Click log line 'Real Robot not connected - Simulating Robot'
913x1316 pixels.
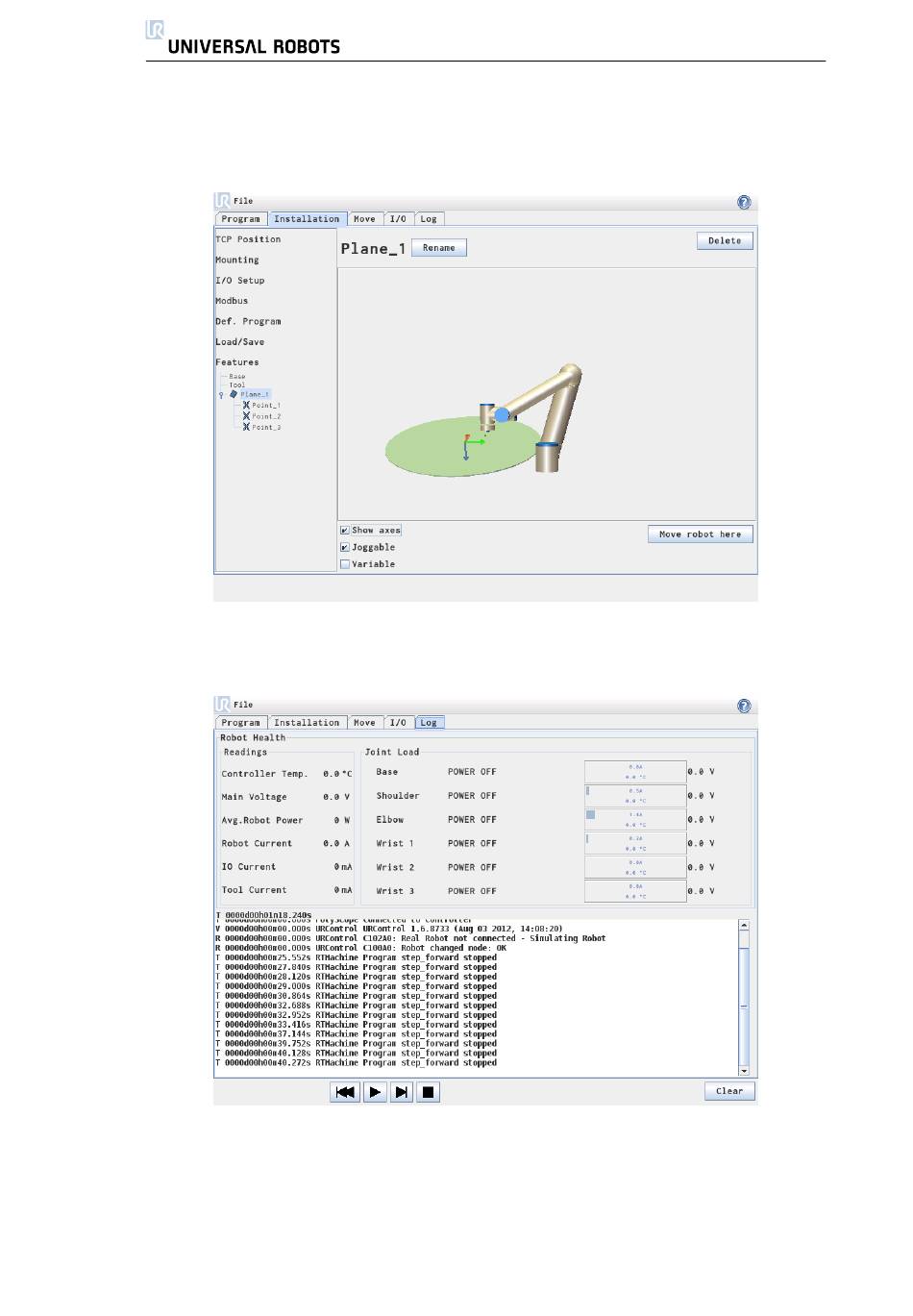(x=410, y=939)
